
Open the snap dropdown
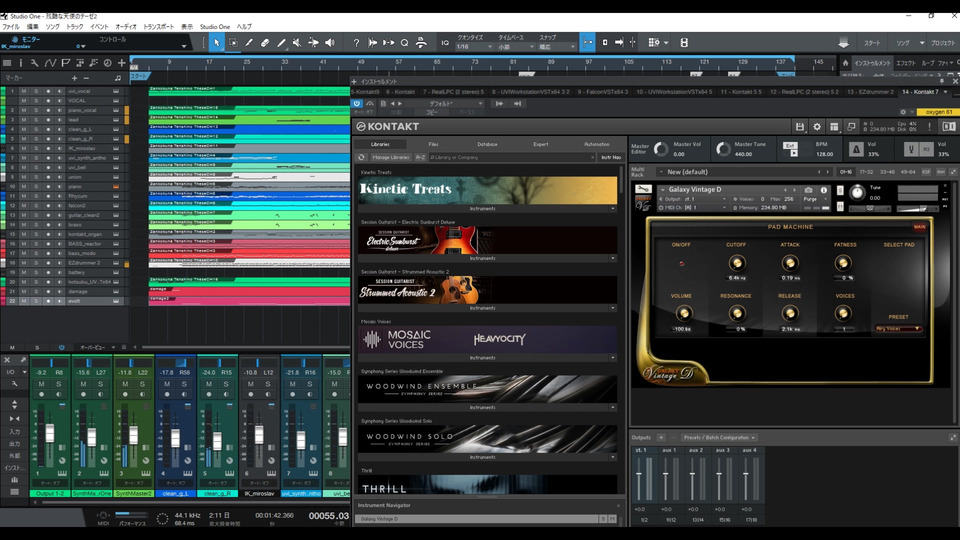tap(557, 47)
